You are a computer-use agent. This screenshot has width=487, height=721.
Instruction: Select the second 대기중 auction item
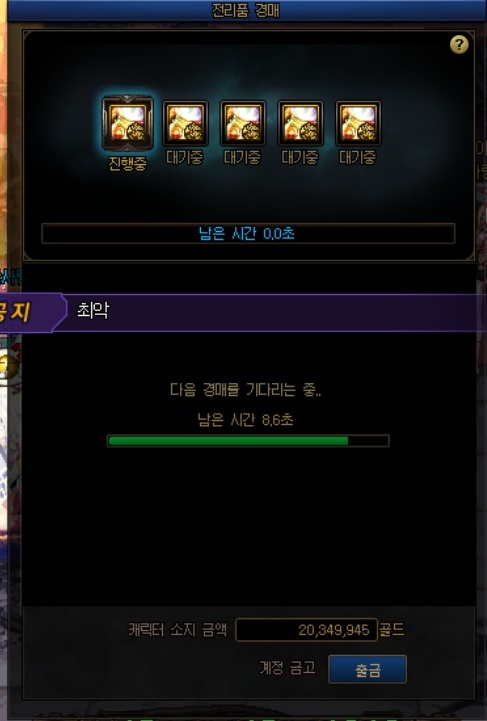point(243,123)
